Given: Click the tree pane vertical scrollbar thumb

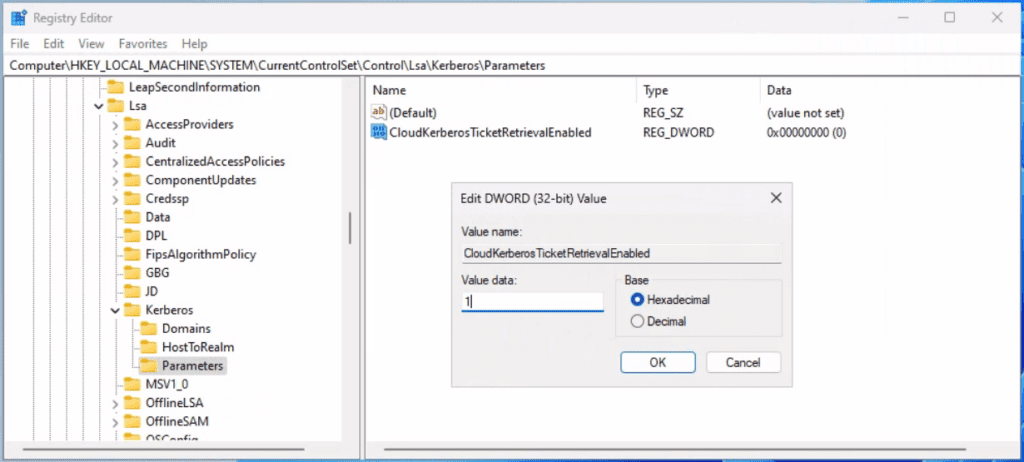Looking at the screenshot, I should pos(350,228).
